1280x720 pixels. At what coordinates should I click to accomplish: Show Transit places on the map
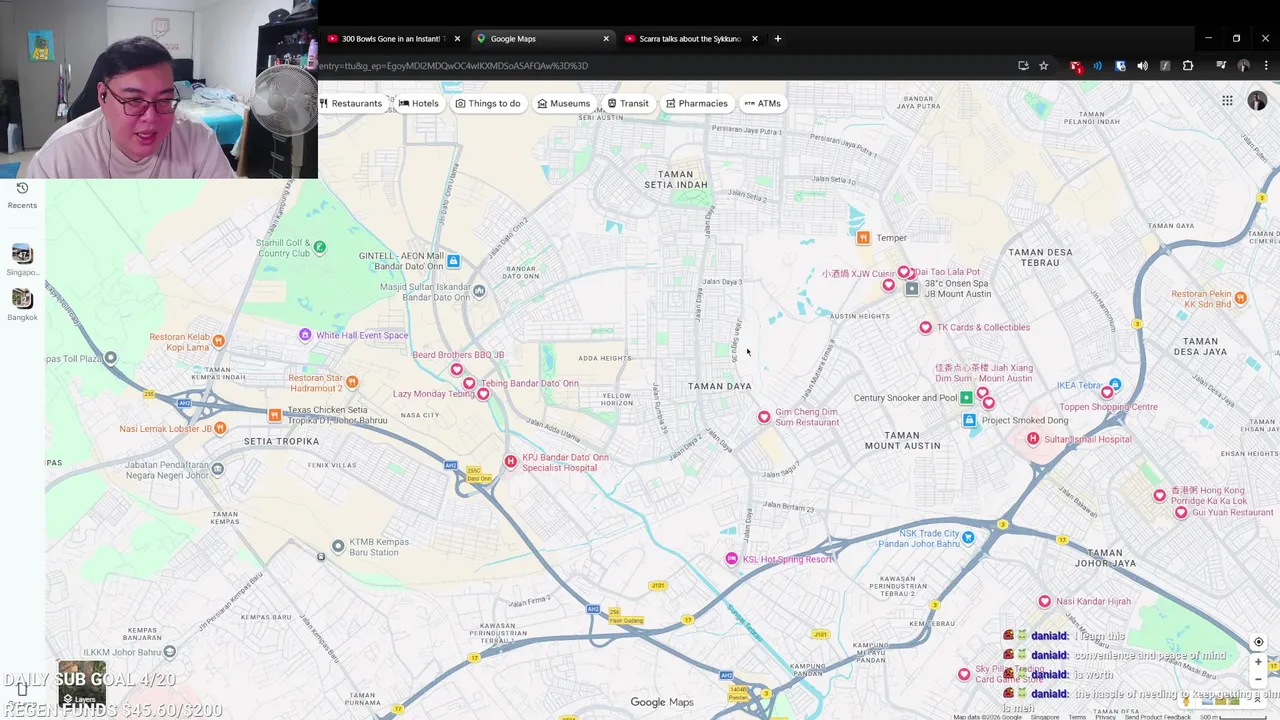tap(628, 103)
